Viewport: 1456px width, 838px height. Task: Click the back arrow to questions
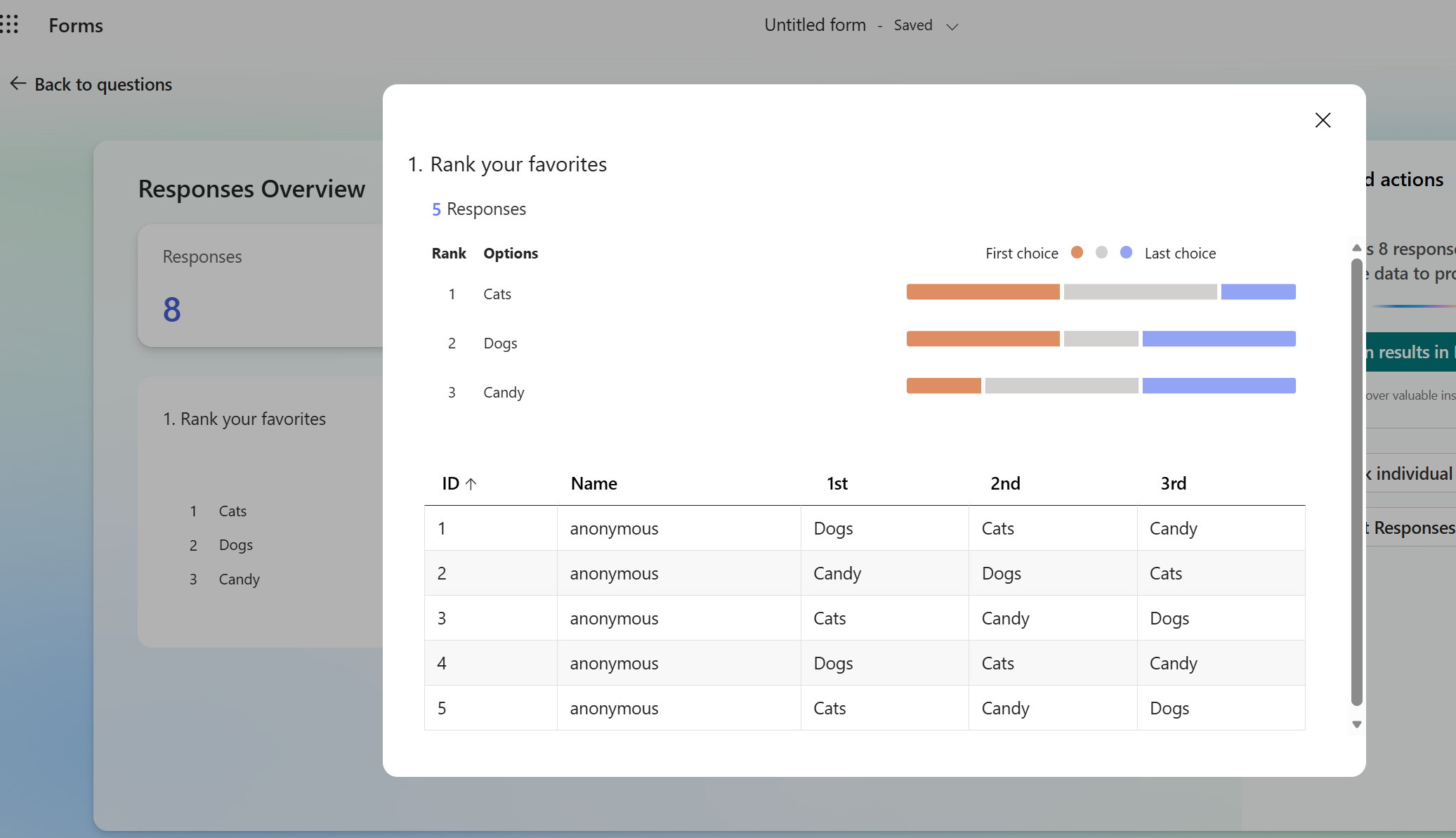click(18, 84)
